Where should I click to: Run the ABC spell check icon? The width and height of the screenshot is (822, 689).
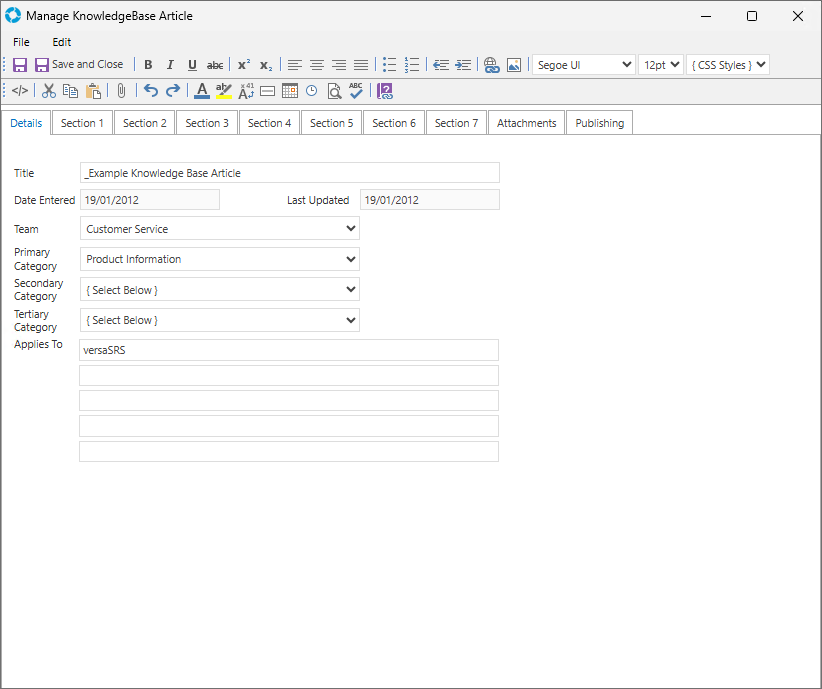356,91
